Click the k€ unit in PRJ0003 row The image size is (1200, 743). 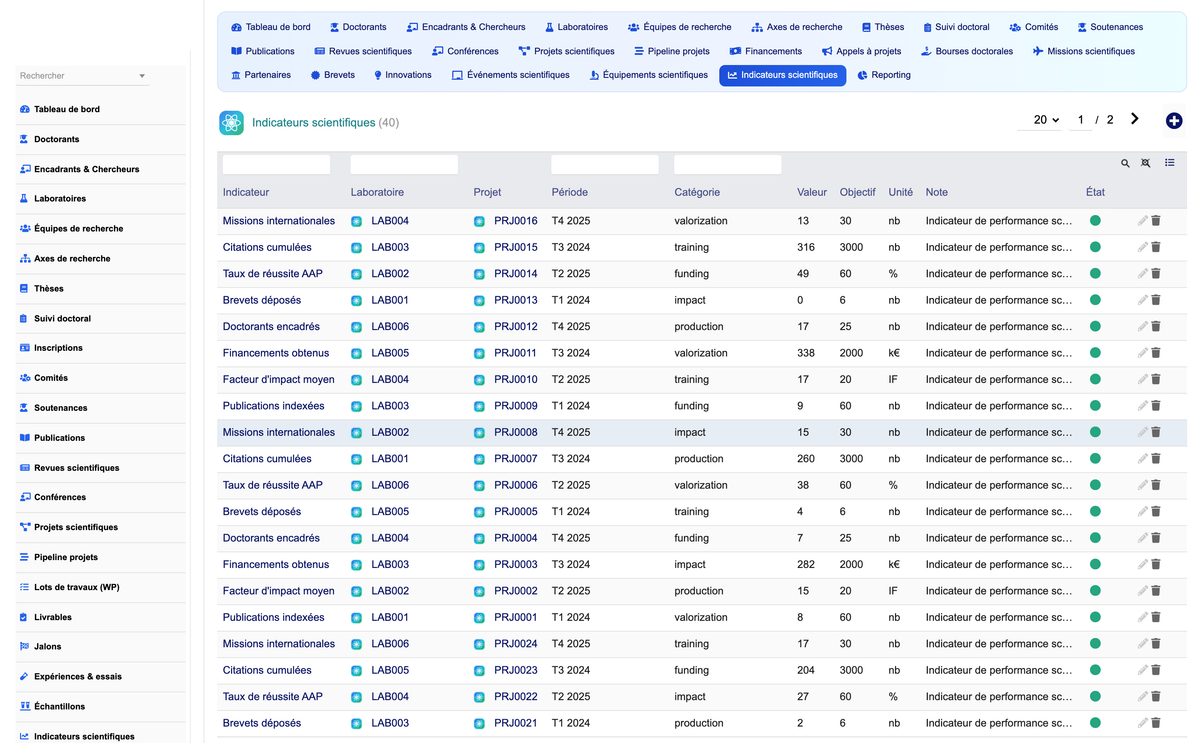click(x=894, y=565)
